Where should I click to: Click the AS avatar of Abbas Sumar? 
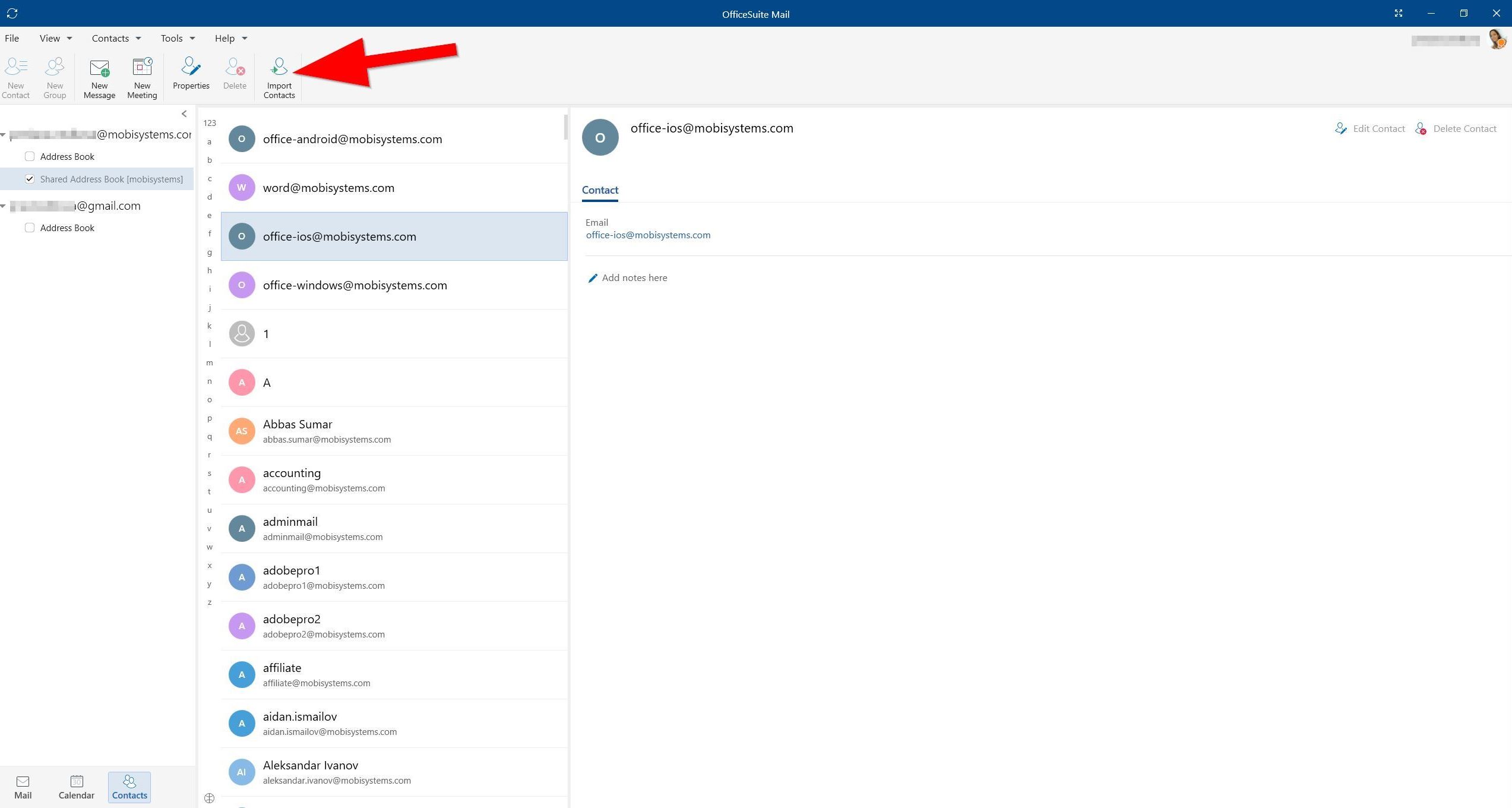242,431
